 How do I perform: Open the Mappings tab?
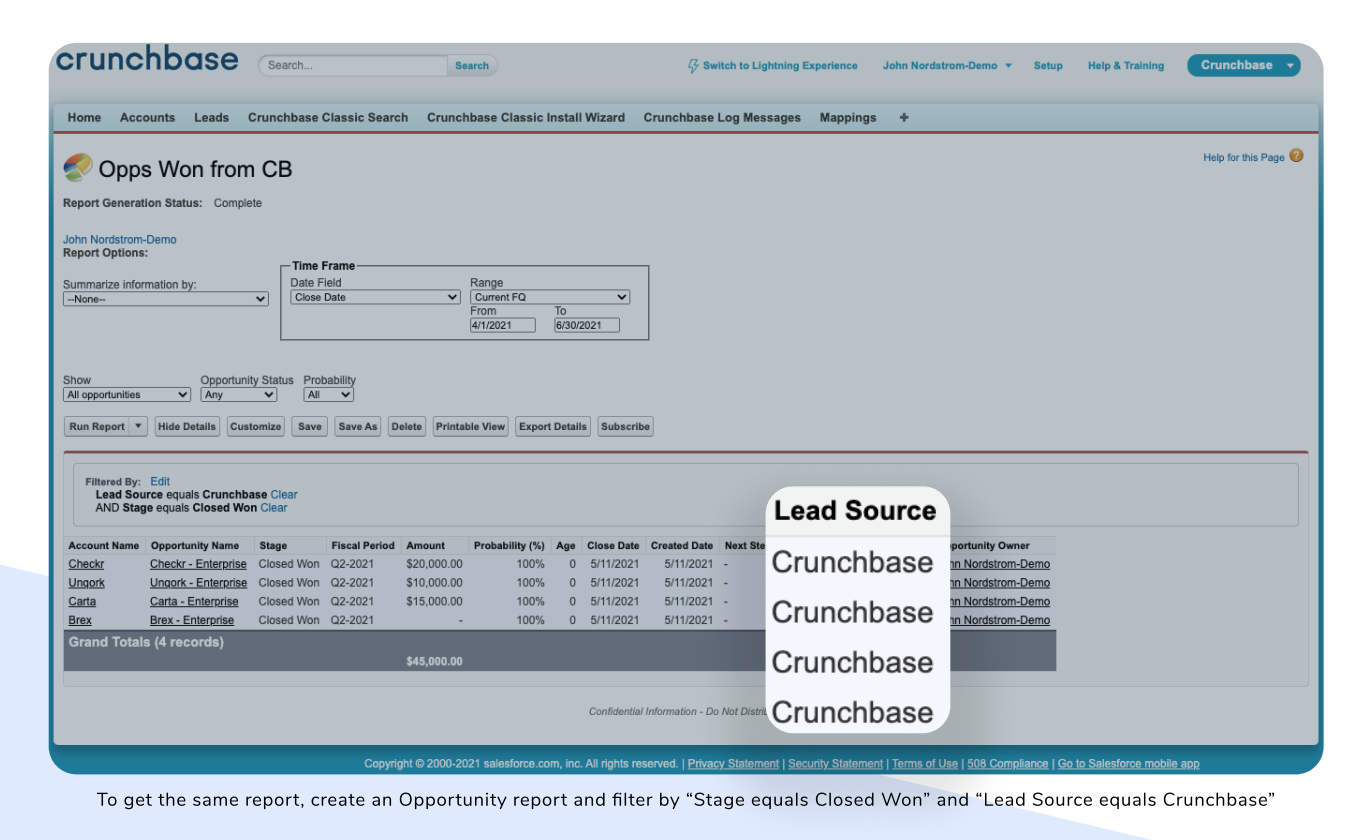pos(847,117)
